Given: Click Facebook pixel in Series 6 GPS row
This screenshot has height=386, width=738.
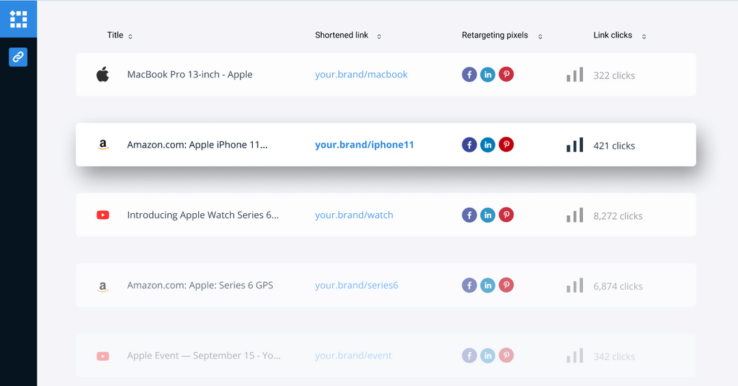Looking at the screenshot, I should pos(469,285).
